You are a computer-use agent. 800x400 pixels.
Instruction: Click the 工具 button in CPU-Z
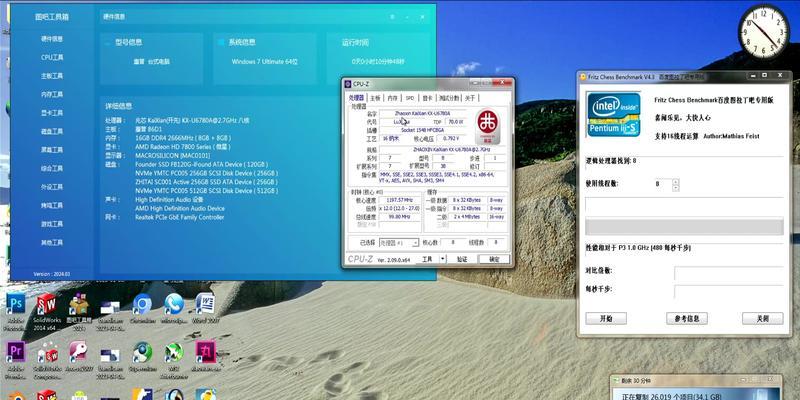[427, 259]
